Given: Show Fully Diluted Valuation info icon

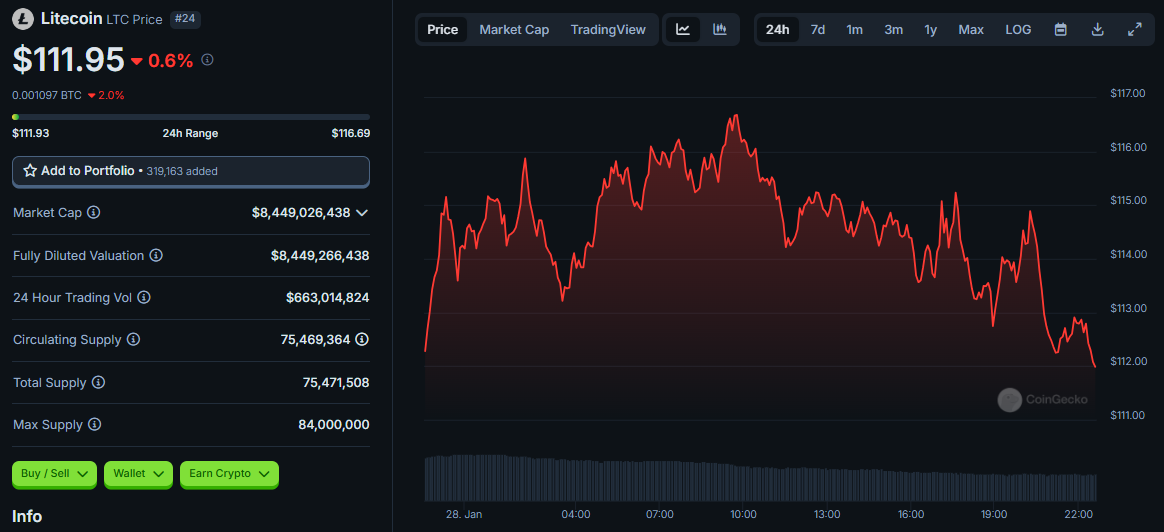Looking at the screenshot, I should coord(156,255).
